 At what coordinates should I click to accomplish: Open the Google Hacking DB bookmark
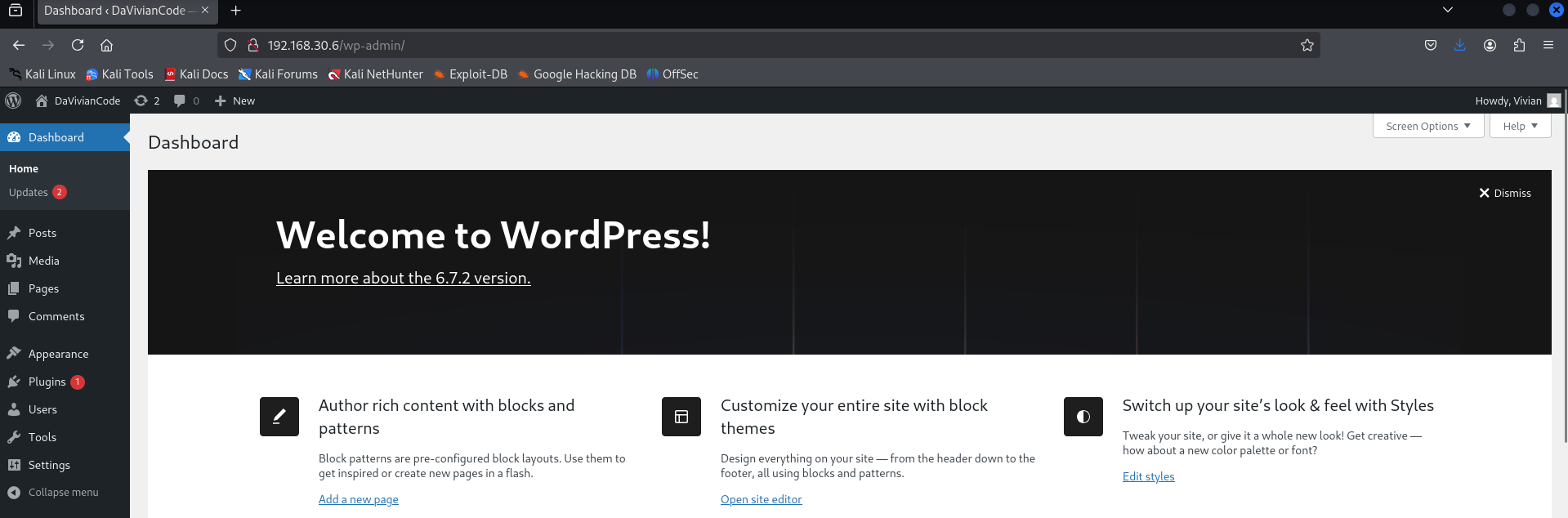click(x=577, y=74)
